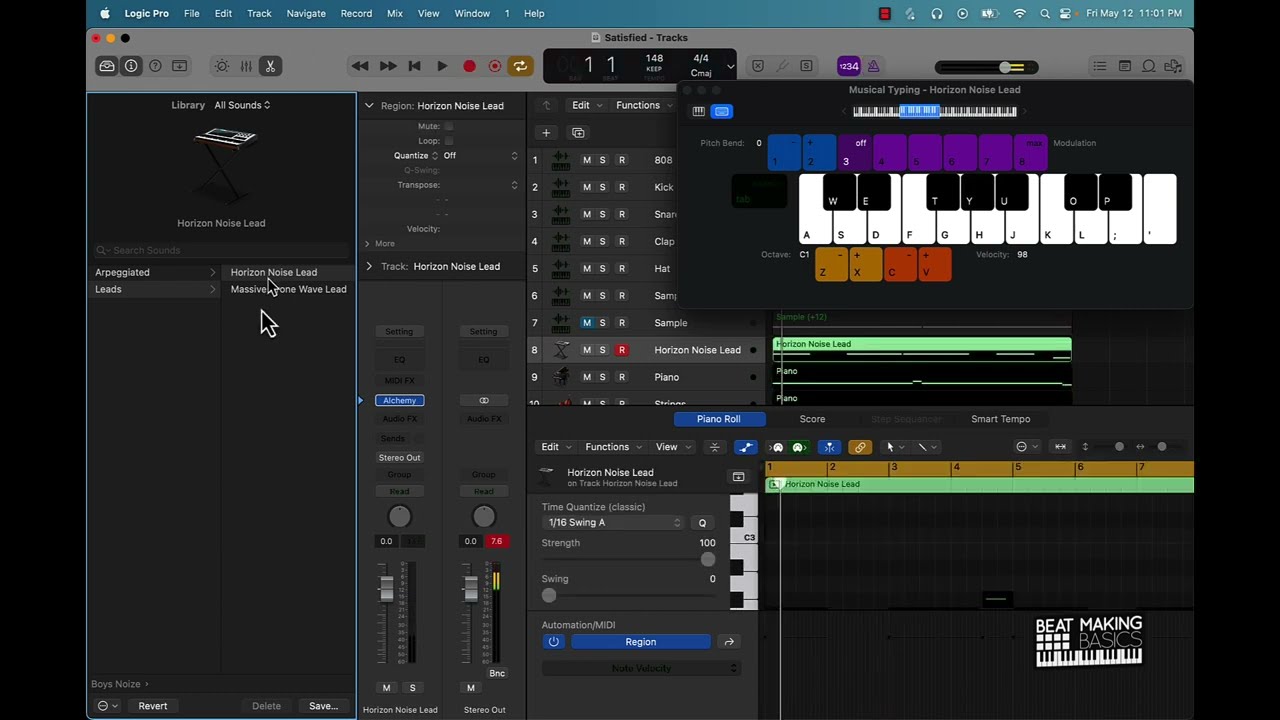
Task: Open the List Editors button
Action: [1100, 66]
